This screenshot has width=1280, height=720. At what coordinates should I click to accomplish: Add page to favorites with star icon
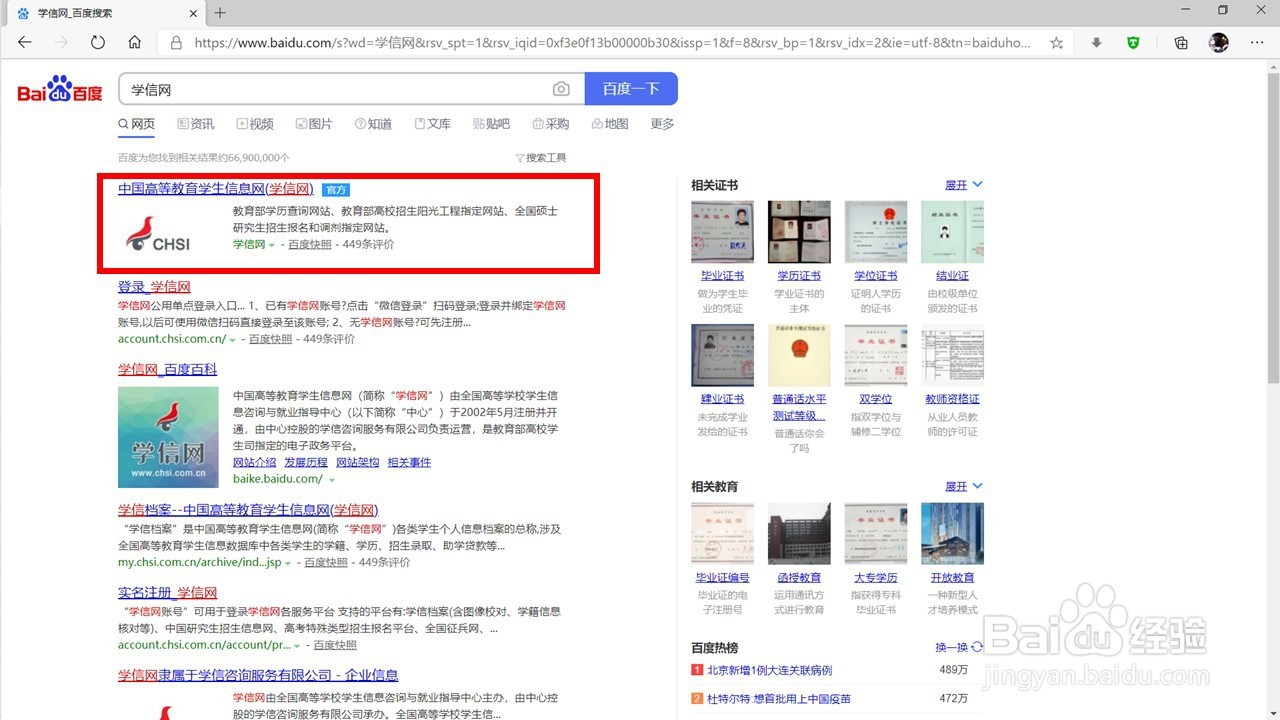[x=1055, y=42]
